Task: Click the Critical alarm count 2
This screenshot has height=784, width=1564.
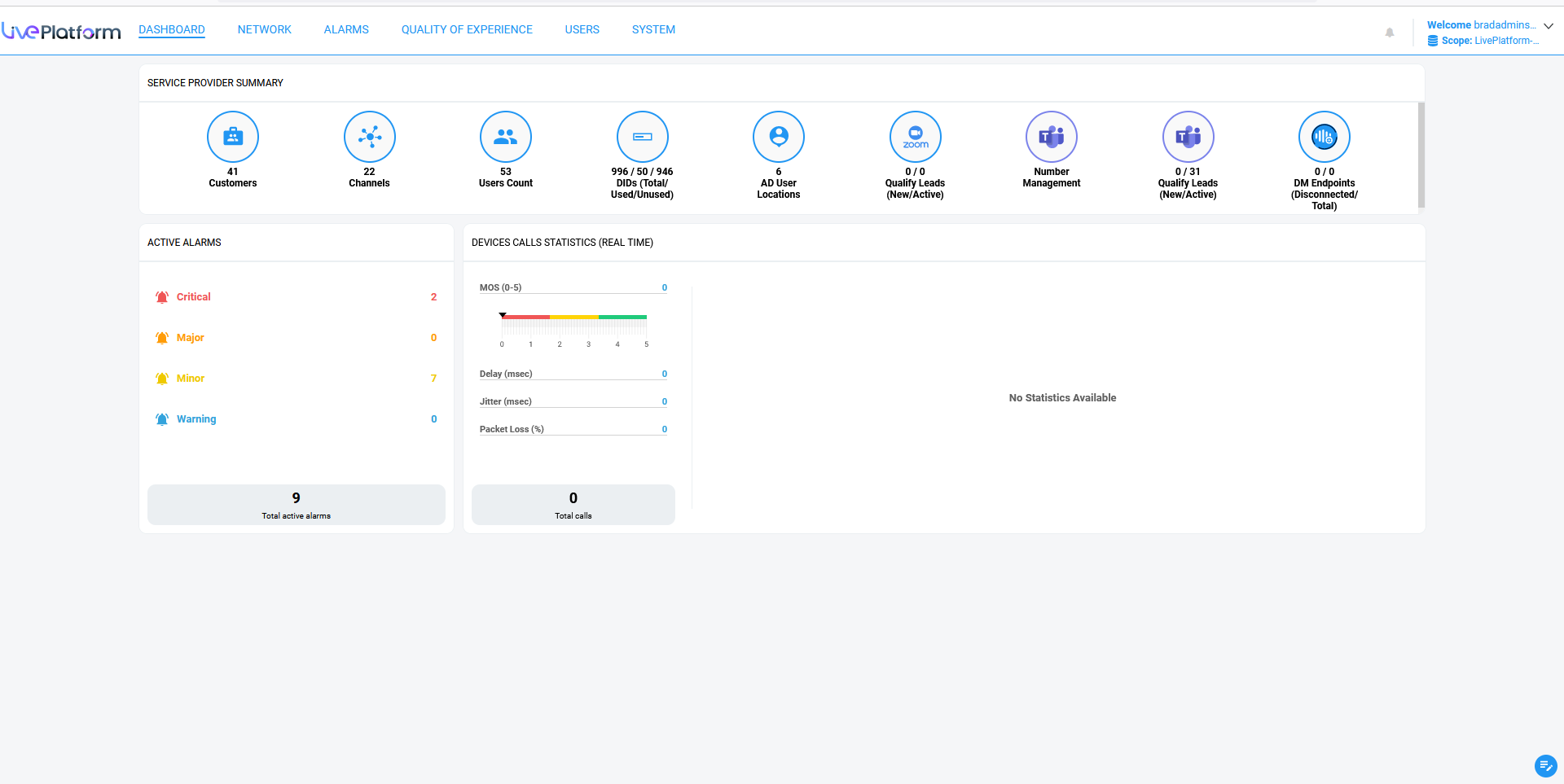Action: 433,297
